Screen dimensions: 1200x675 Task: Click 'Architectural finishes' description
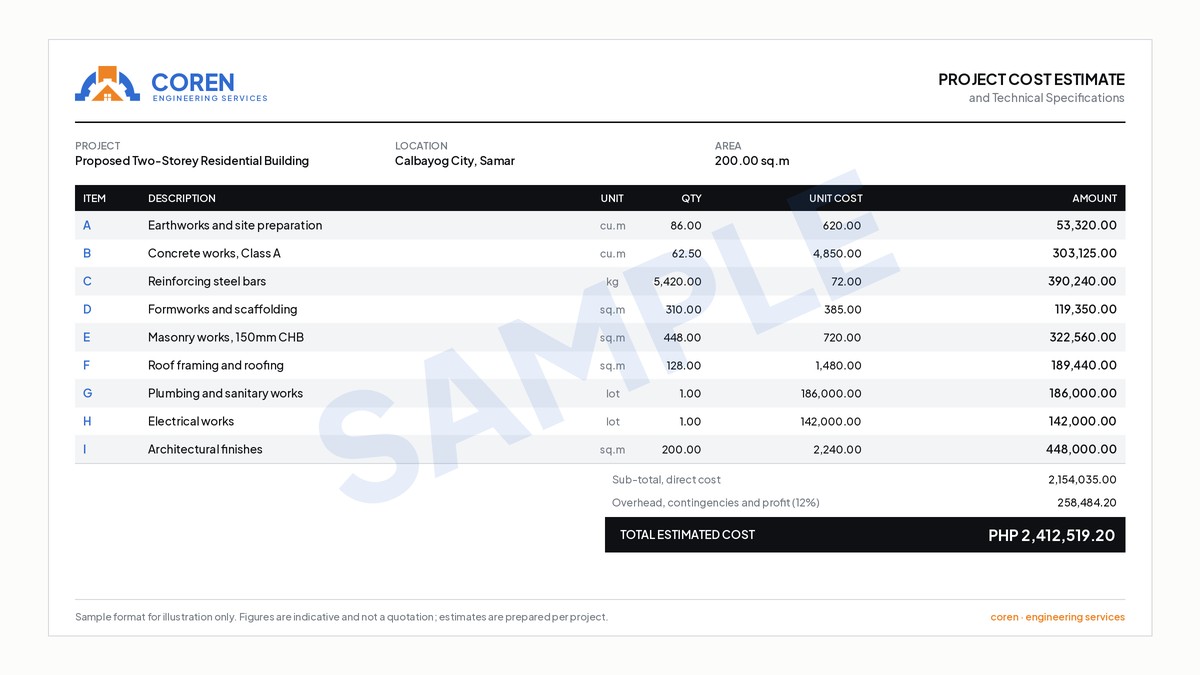click(x=205, y=450)
